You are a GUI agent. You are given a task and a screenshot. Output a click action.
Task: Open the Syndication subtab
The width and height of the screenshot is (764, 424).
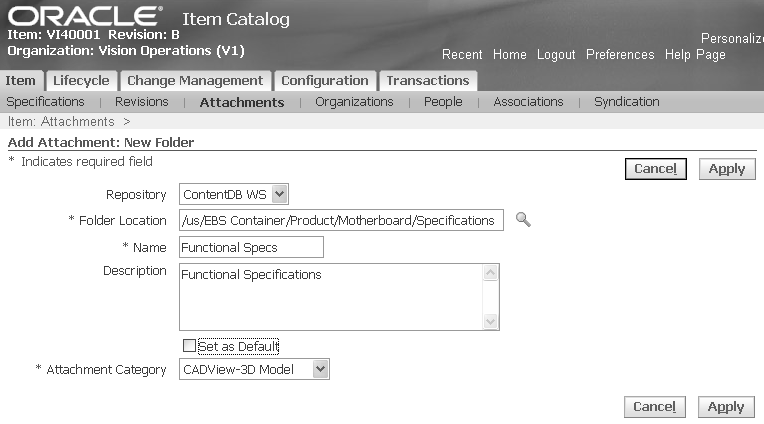[x=627, y=102]
